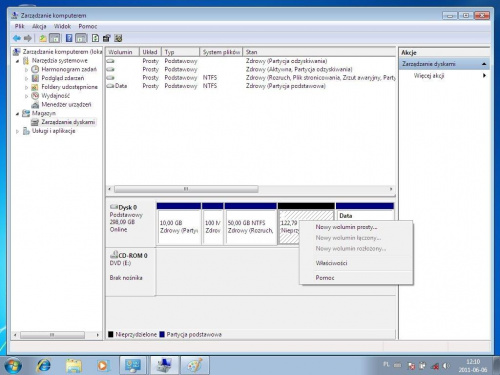Expand the Usługi i aplikacje node

click(x=17, y=131)
